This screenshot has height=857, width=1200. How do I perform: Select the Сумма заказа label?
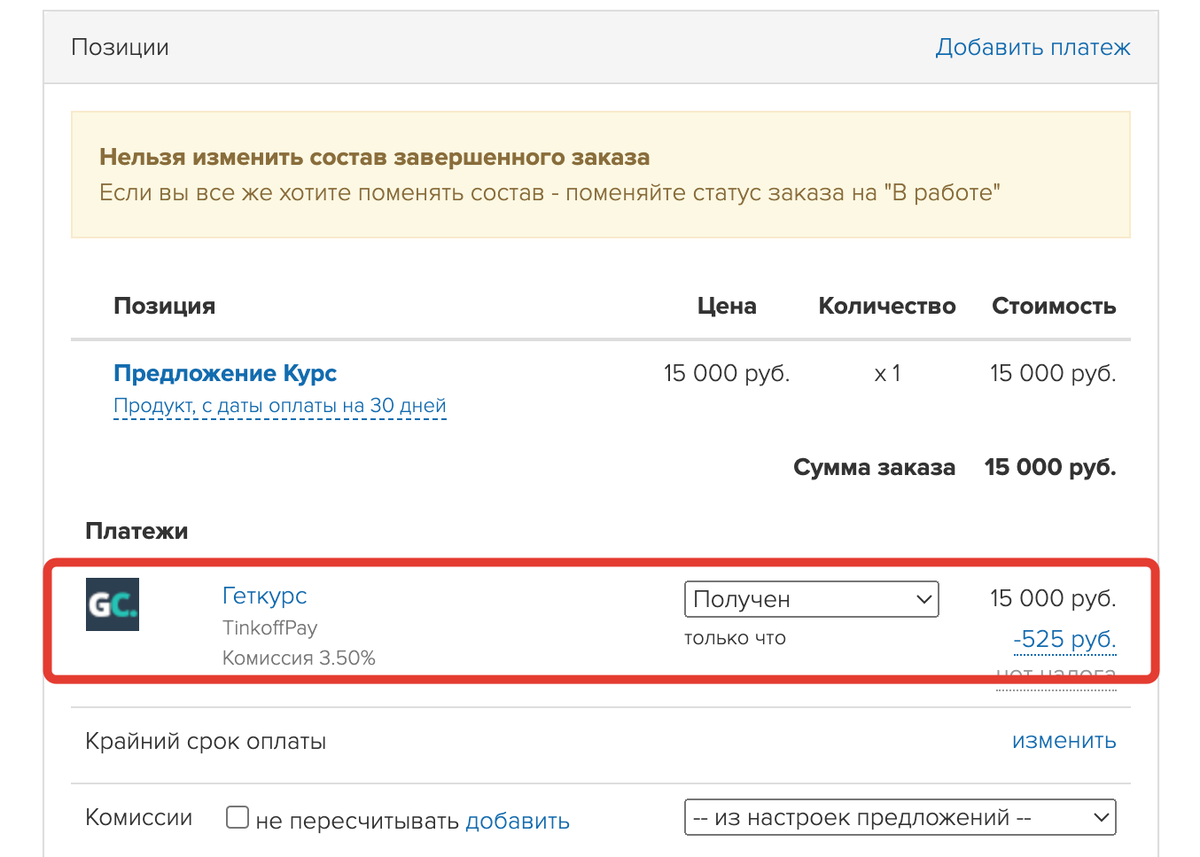click(x=874, y=467)
